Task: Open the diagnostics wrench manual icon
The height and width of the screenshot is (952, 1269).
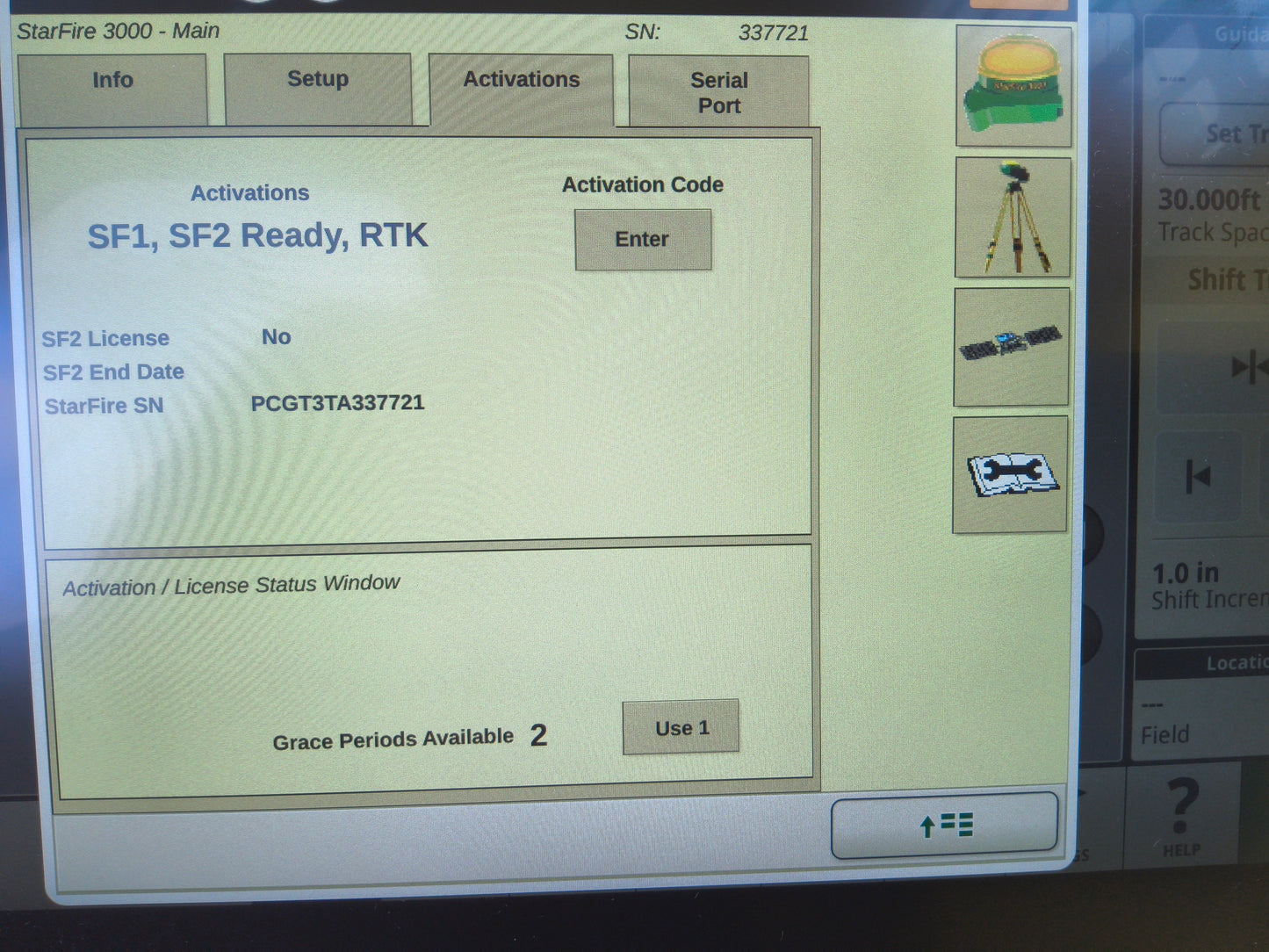Action: [1010, 474]
